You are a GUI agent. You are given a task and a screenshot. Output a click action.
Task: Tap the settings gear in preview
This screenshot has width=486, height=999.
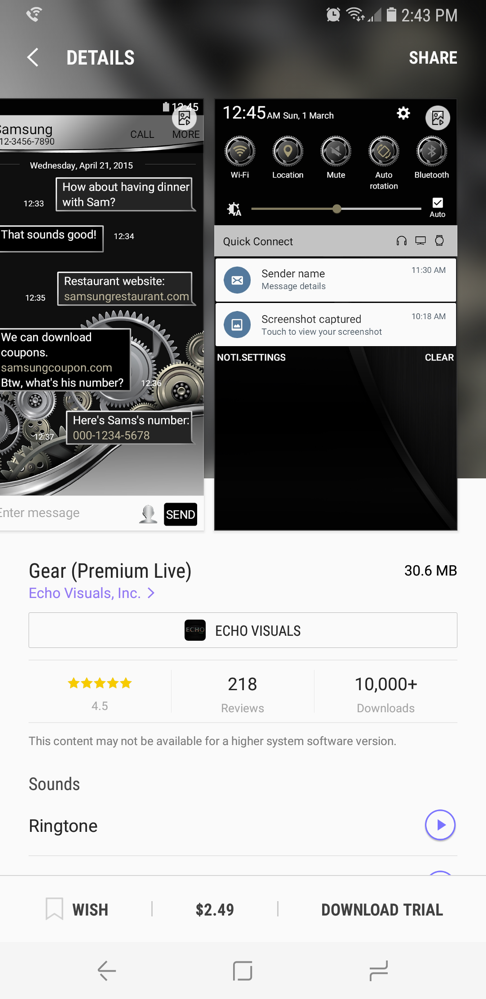[403, 113]
